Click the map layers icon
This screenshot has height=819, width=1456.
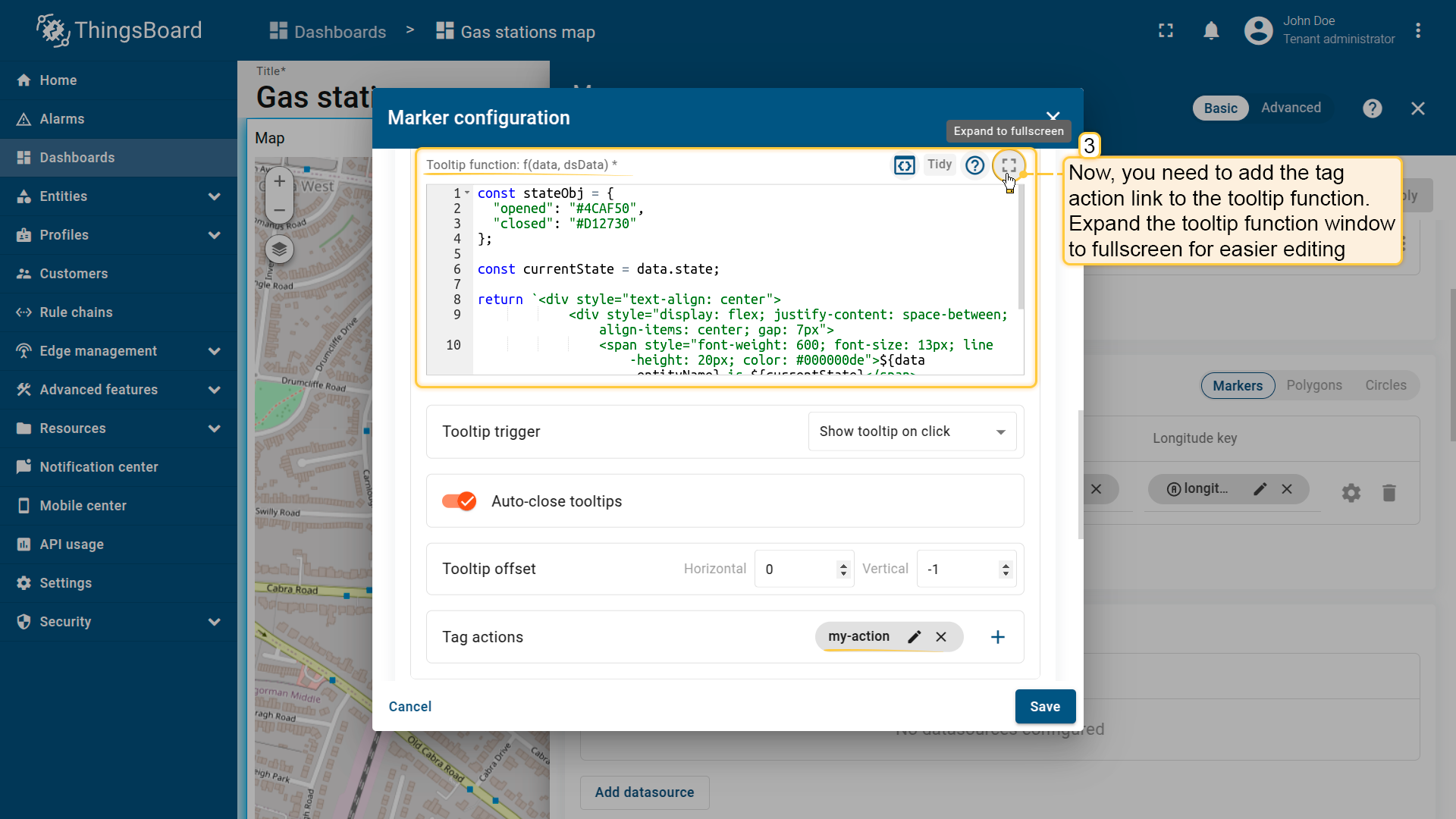coord(279,249)
